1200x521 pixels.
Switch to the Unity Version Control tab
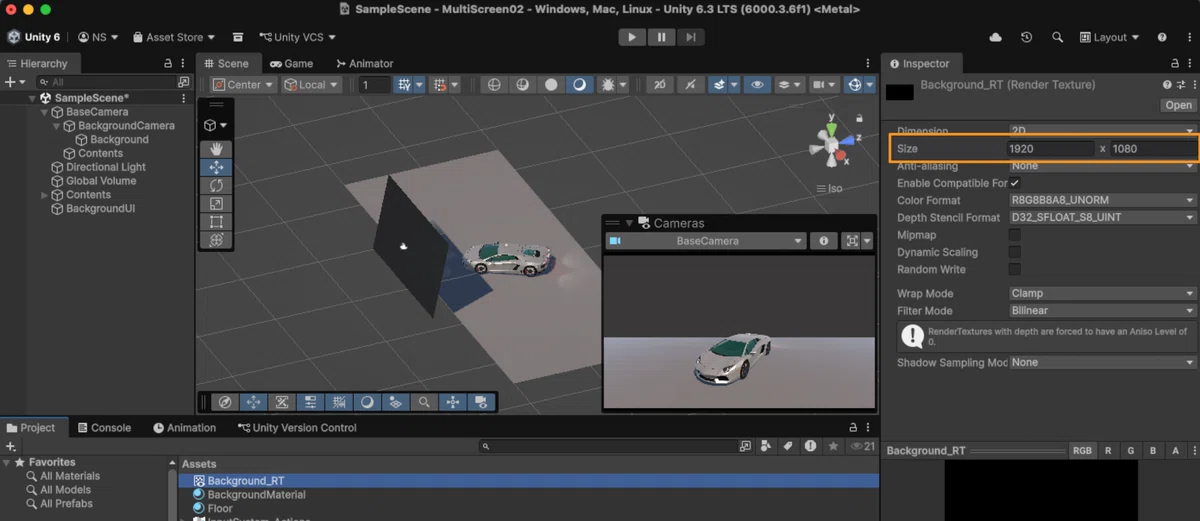click(297, 428)
